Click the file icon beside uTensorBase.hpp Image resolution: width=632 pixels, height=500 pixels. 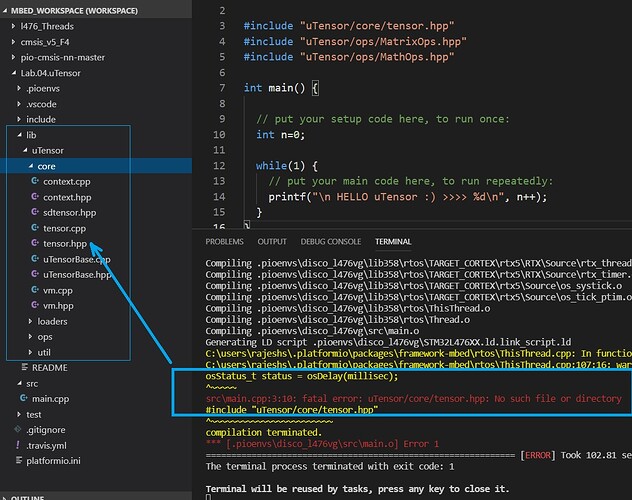(35, 274)
